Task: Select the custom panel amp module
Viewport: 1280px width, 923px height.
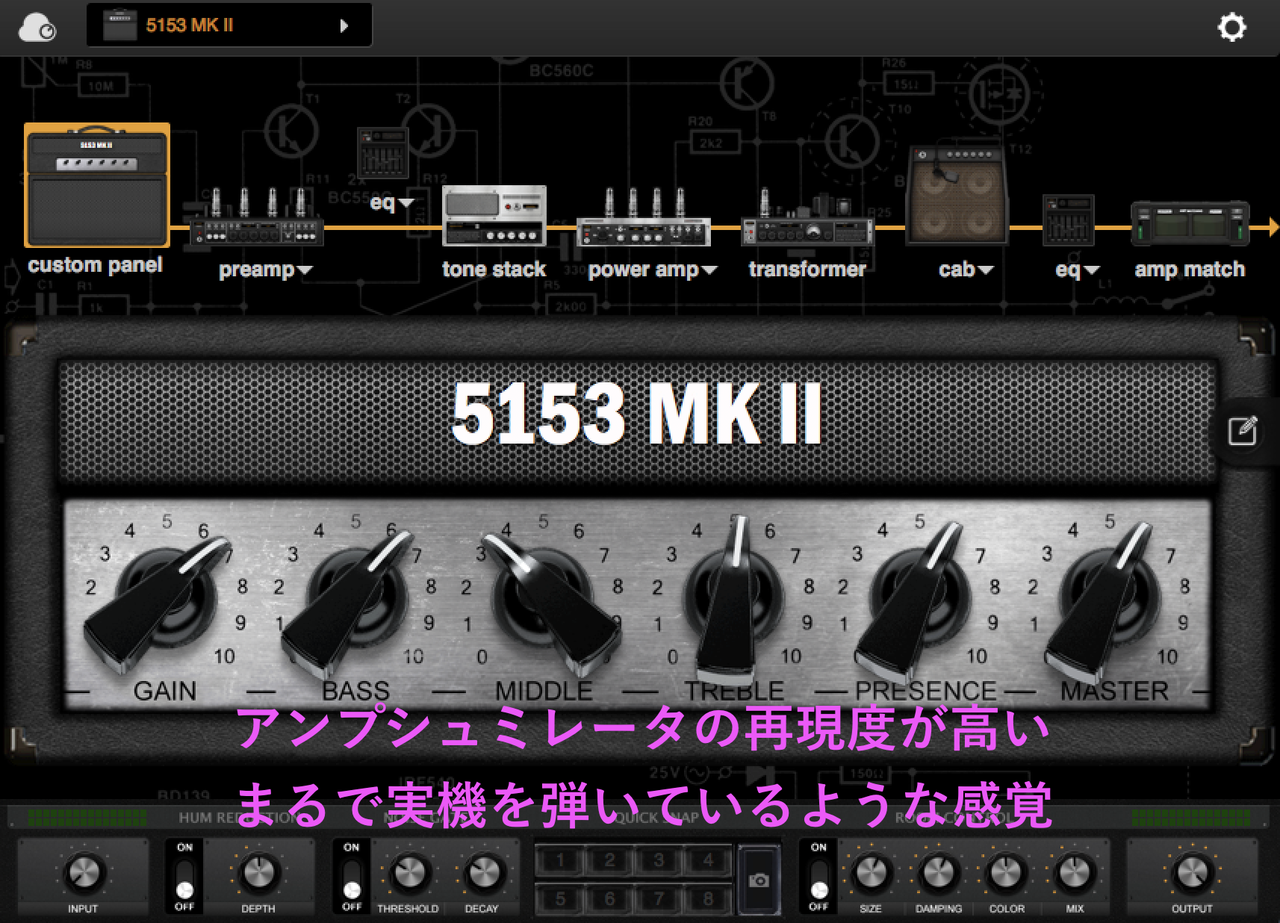Action: [97, 185]
